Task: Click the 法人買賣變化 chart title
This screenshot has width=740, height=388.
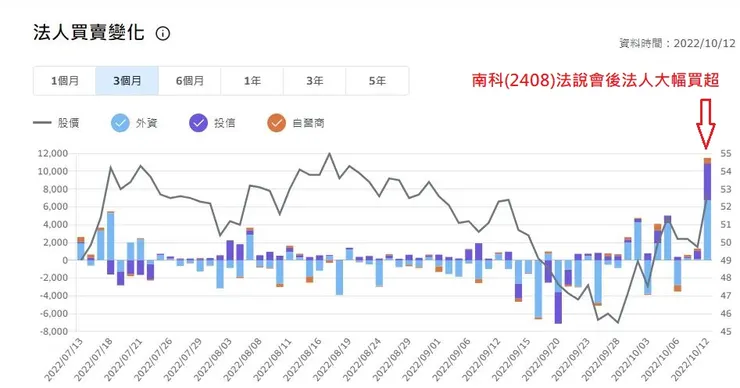Action: coord(89,33)
